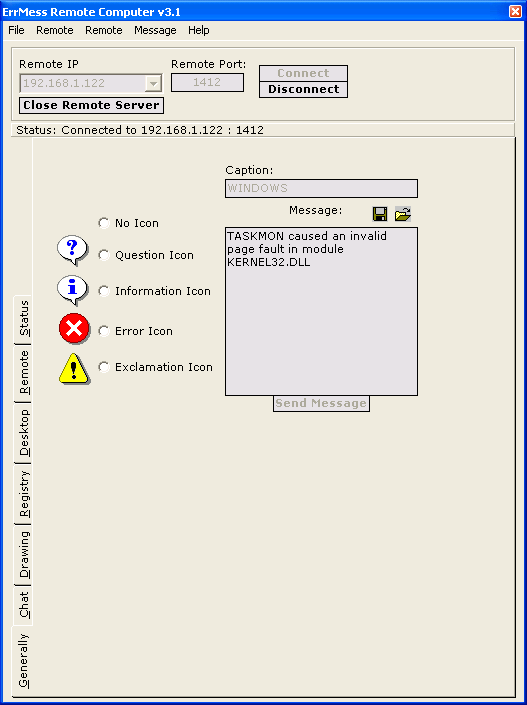Select the No Icon radio button

(104, 223)
